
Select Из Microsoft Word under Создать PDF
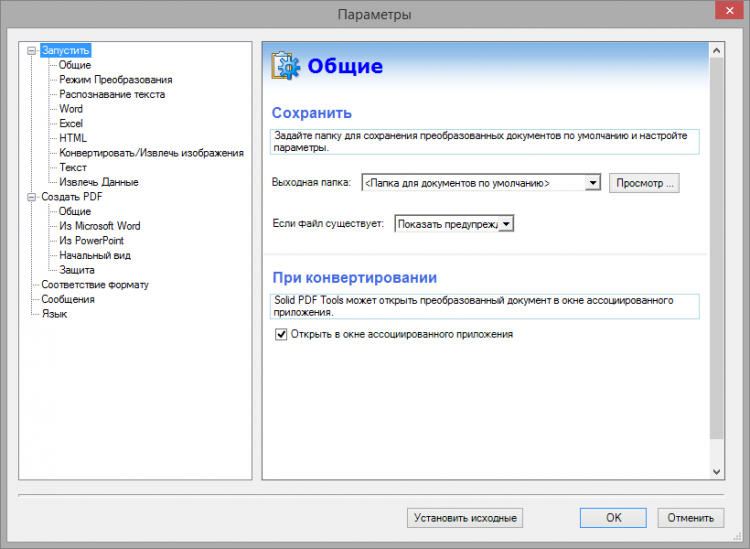pos(100,226)
